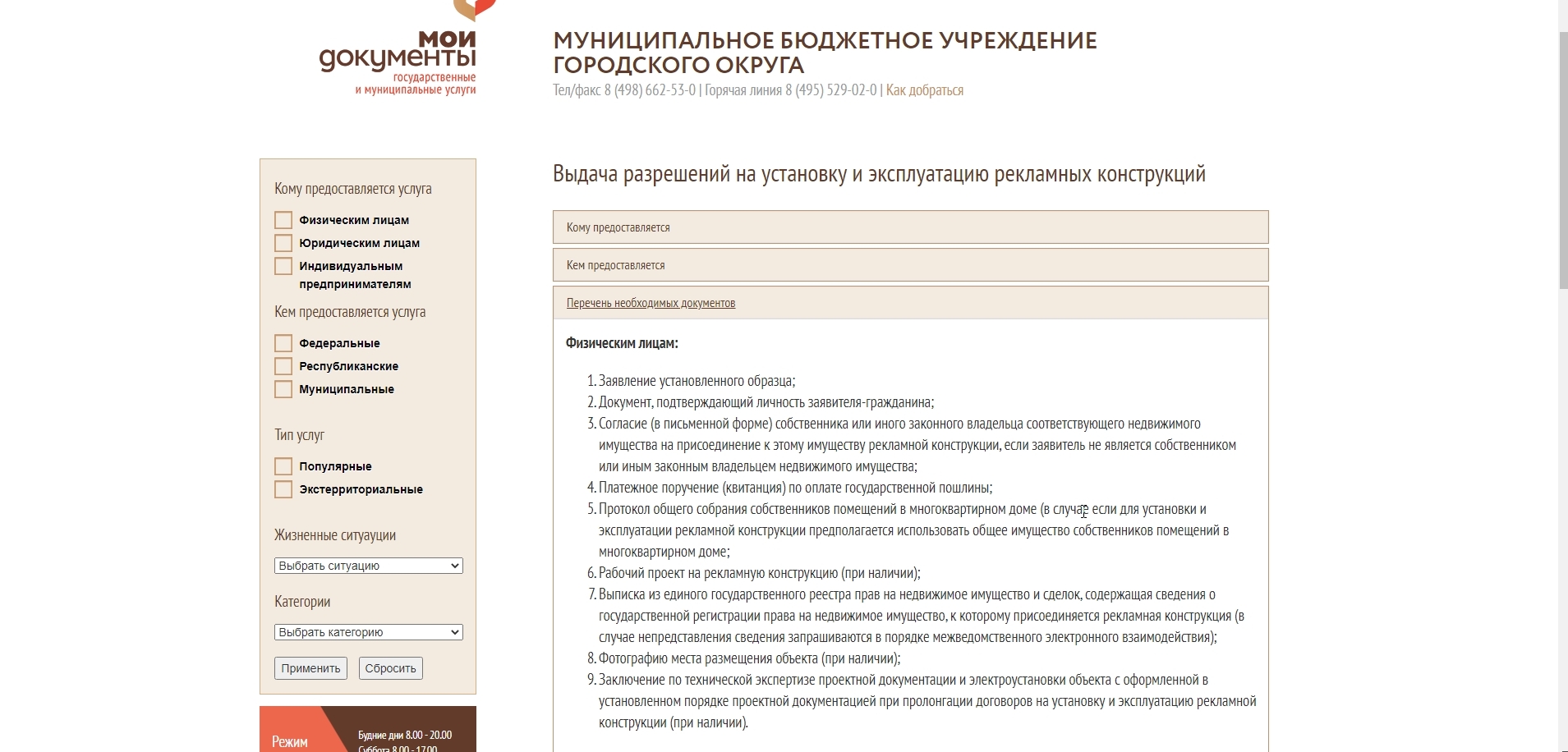The height and width of the screenshot is (752, 1568).
Task: Click list item Заявление установленного образца
Action: pos(697,381)
